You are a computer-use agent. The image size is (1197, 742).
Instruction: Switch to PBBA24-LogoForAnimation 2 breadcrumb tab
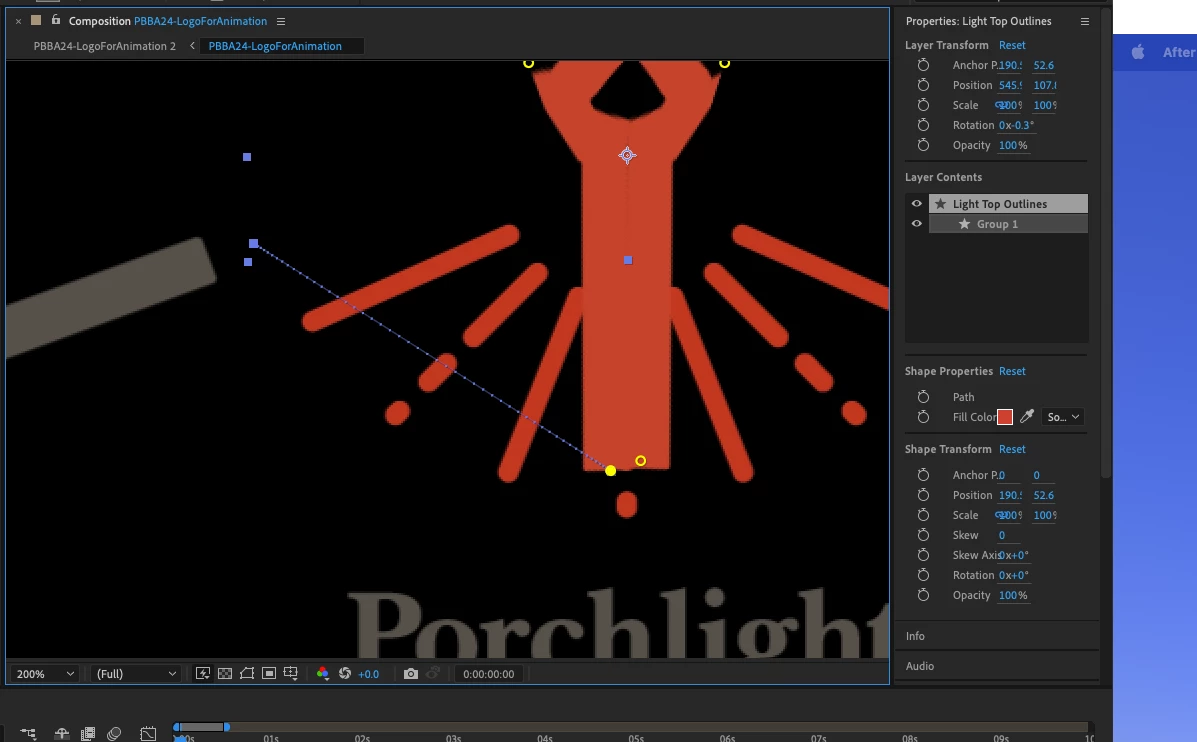tap(105, 46)
